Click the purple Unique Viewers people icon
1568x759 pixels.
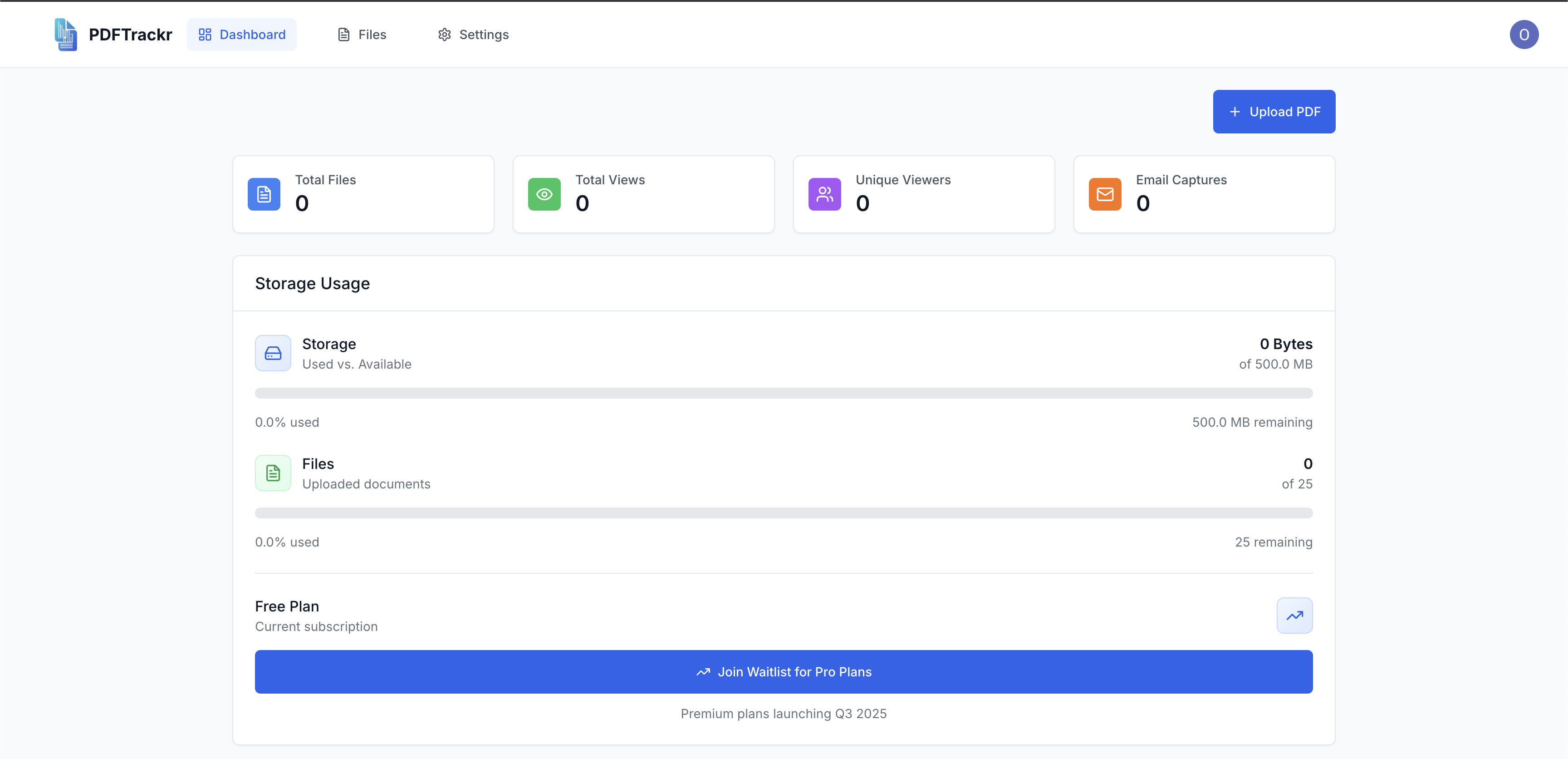coord(824,194)
